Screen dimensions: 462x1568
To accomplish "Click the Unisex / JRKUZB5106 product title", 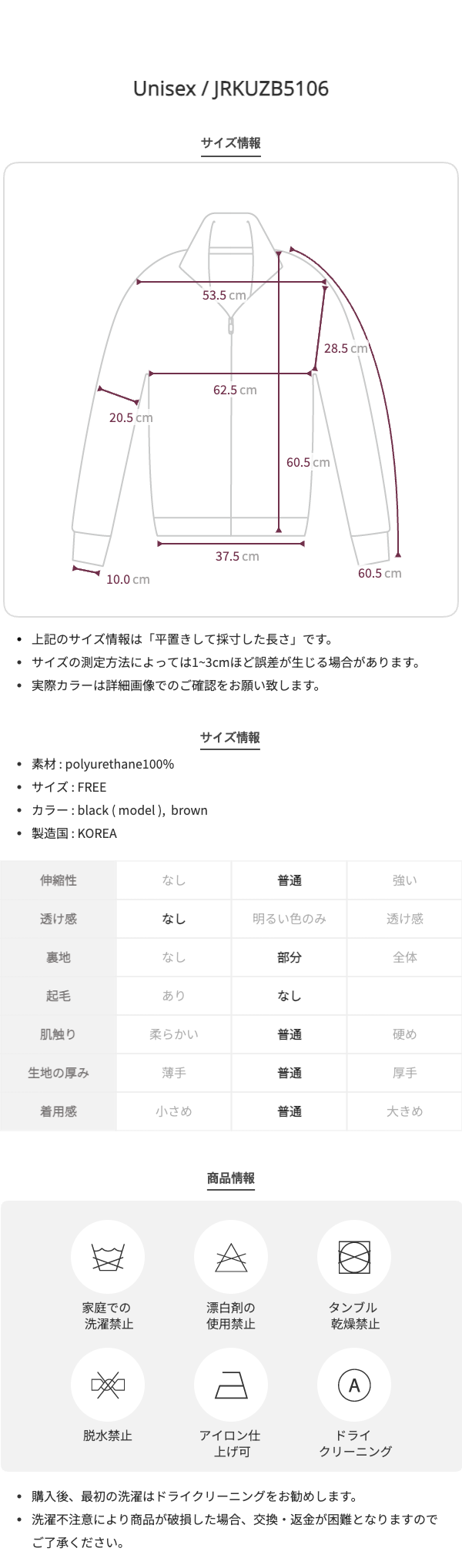I will (x=231, y=89).
